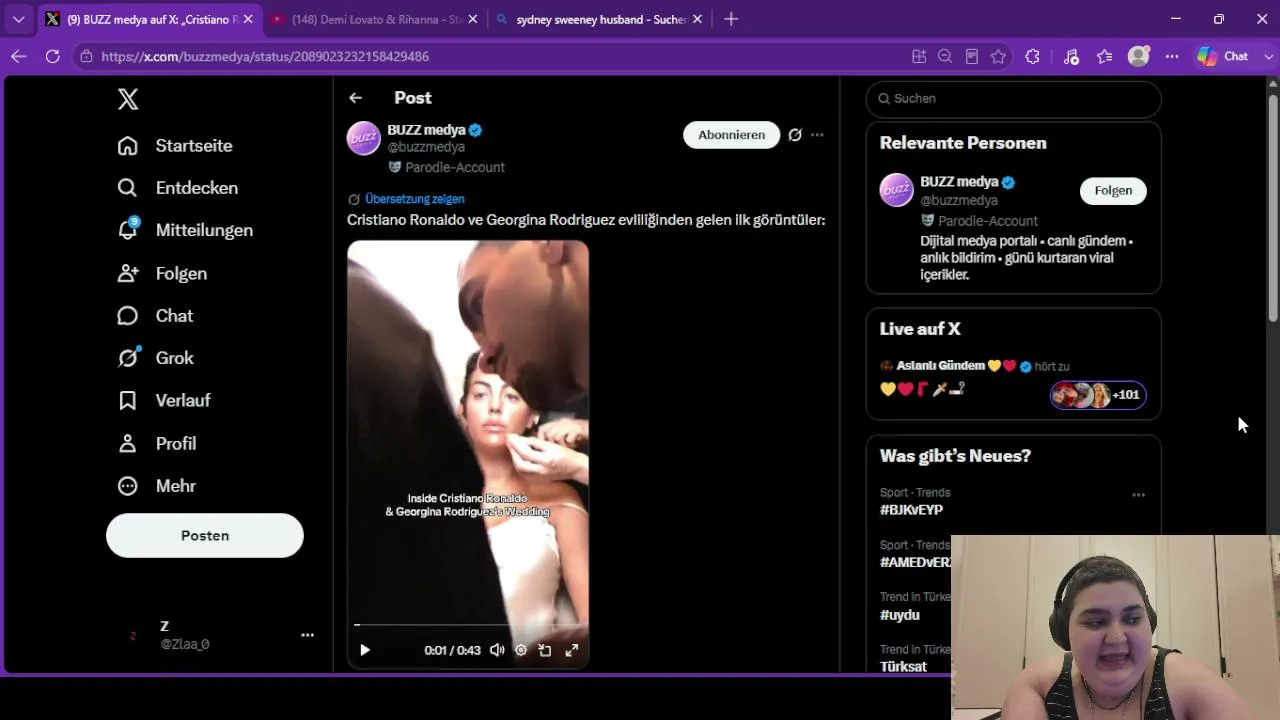Close the Demi Lovato & Rihanna tab
The height and width of the screenshot is (720, 1280).
point(473,19)
